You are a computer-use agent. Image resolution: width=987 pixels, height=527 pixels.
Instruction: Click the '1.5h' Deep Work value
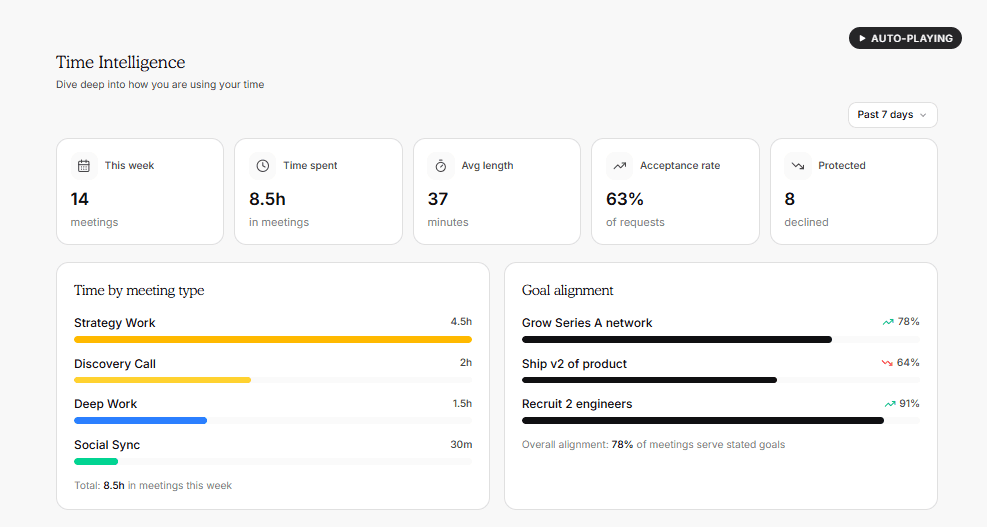(462, 404)
